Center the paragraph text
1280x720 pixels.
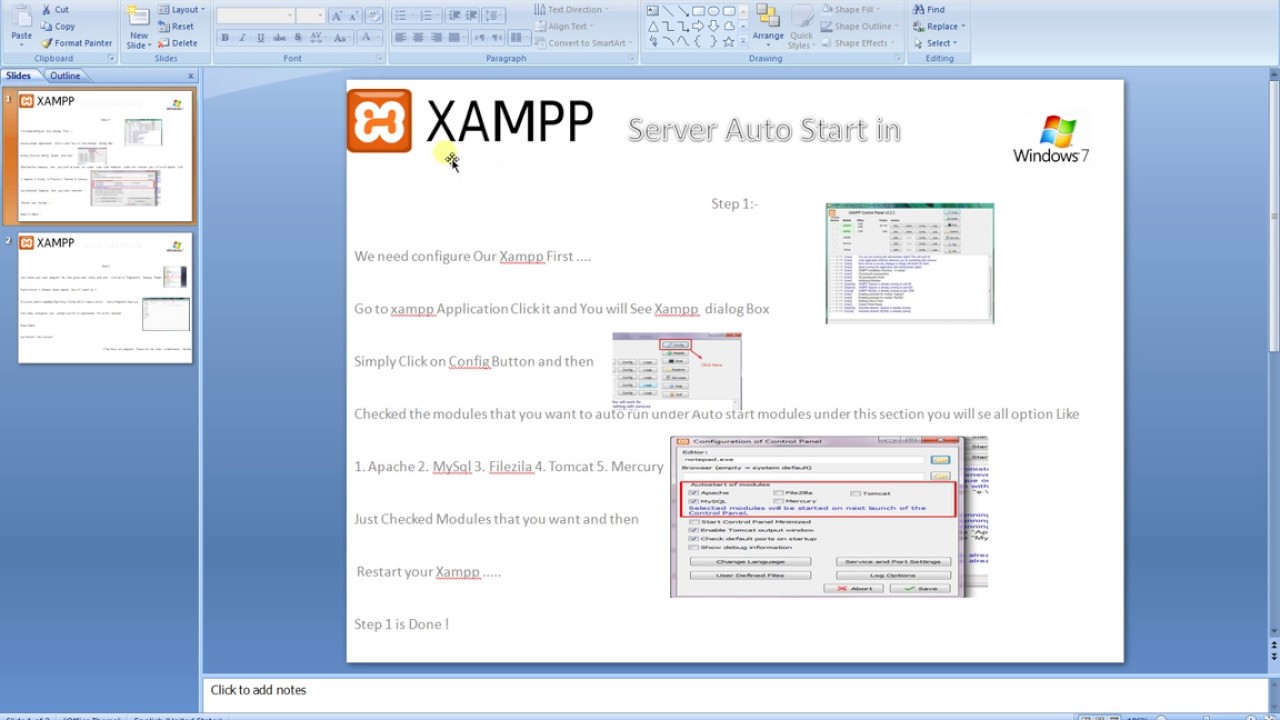(x=418, y=38)
